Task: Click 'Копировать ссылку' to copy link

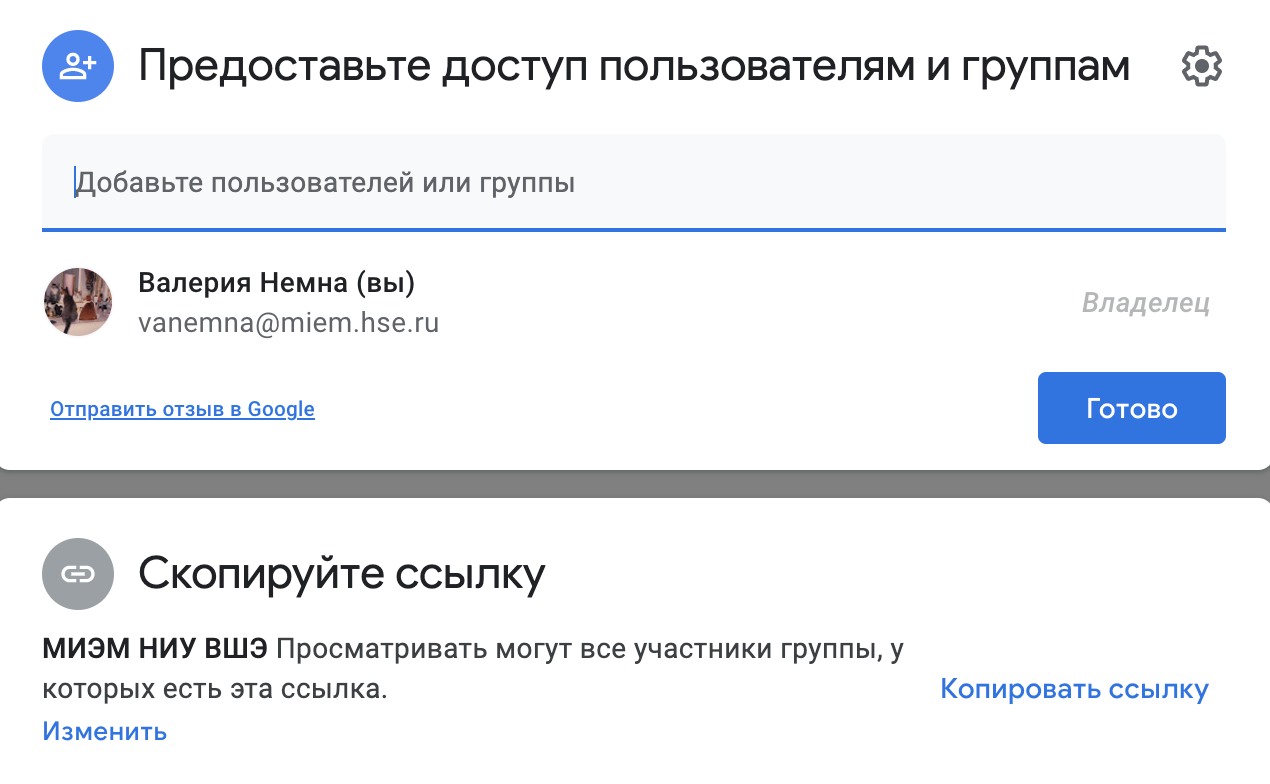Action: point(1074,689)
